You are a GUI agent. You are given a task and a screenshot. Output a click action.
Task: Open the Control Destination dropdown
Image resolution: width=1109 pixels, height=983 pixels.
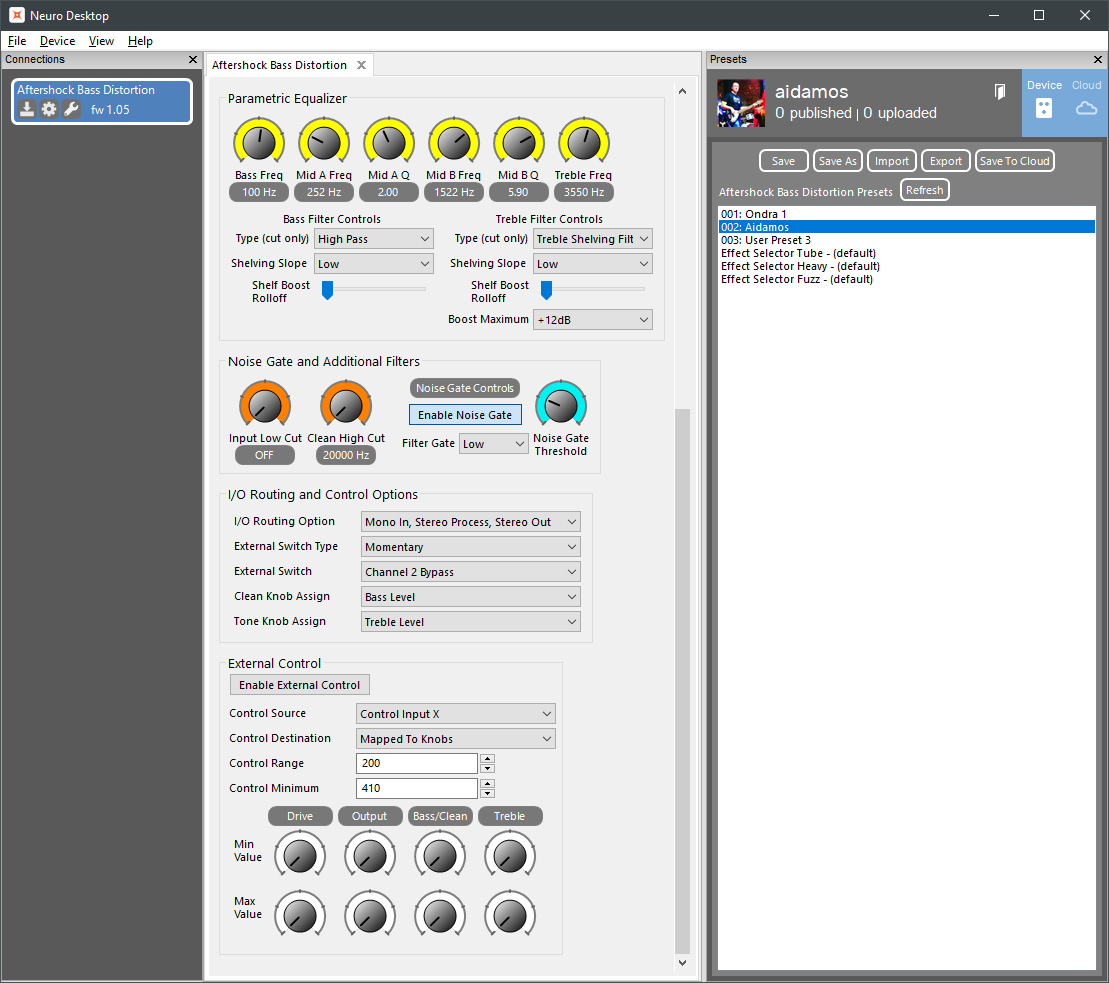click(455, 739)
